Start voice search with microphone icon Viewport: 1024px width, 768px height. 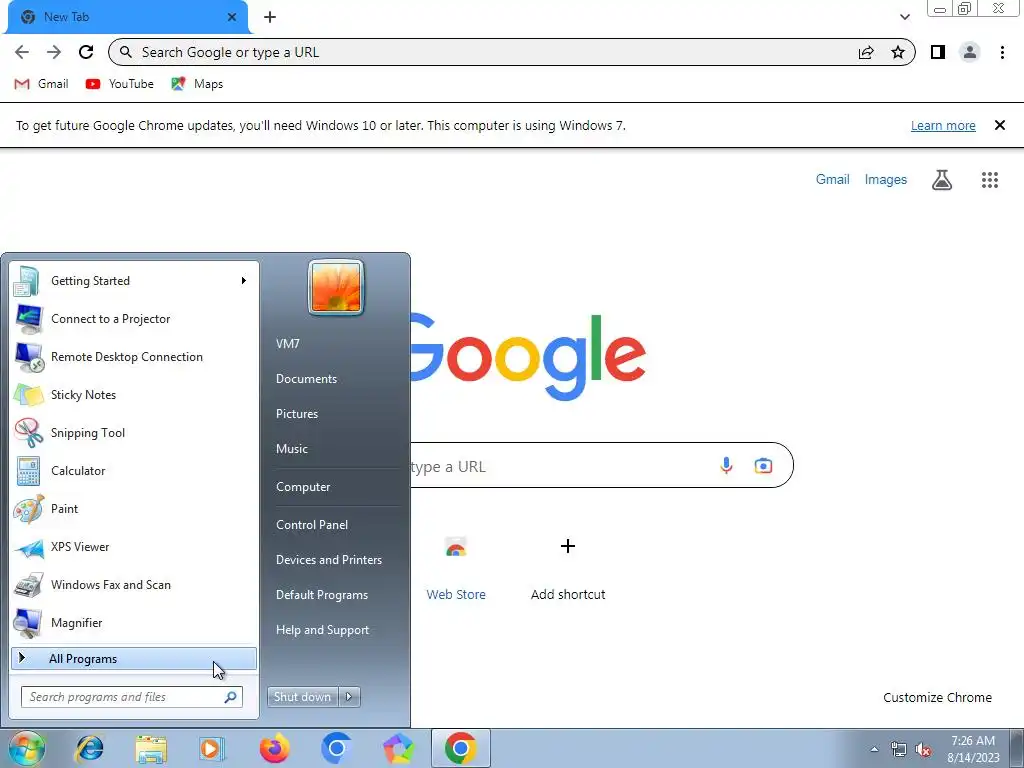coord(726,466)
